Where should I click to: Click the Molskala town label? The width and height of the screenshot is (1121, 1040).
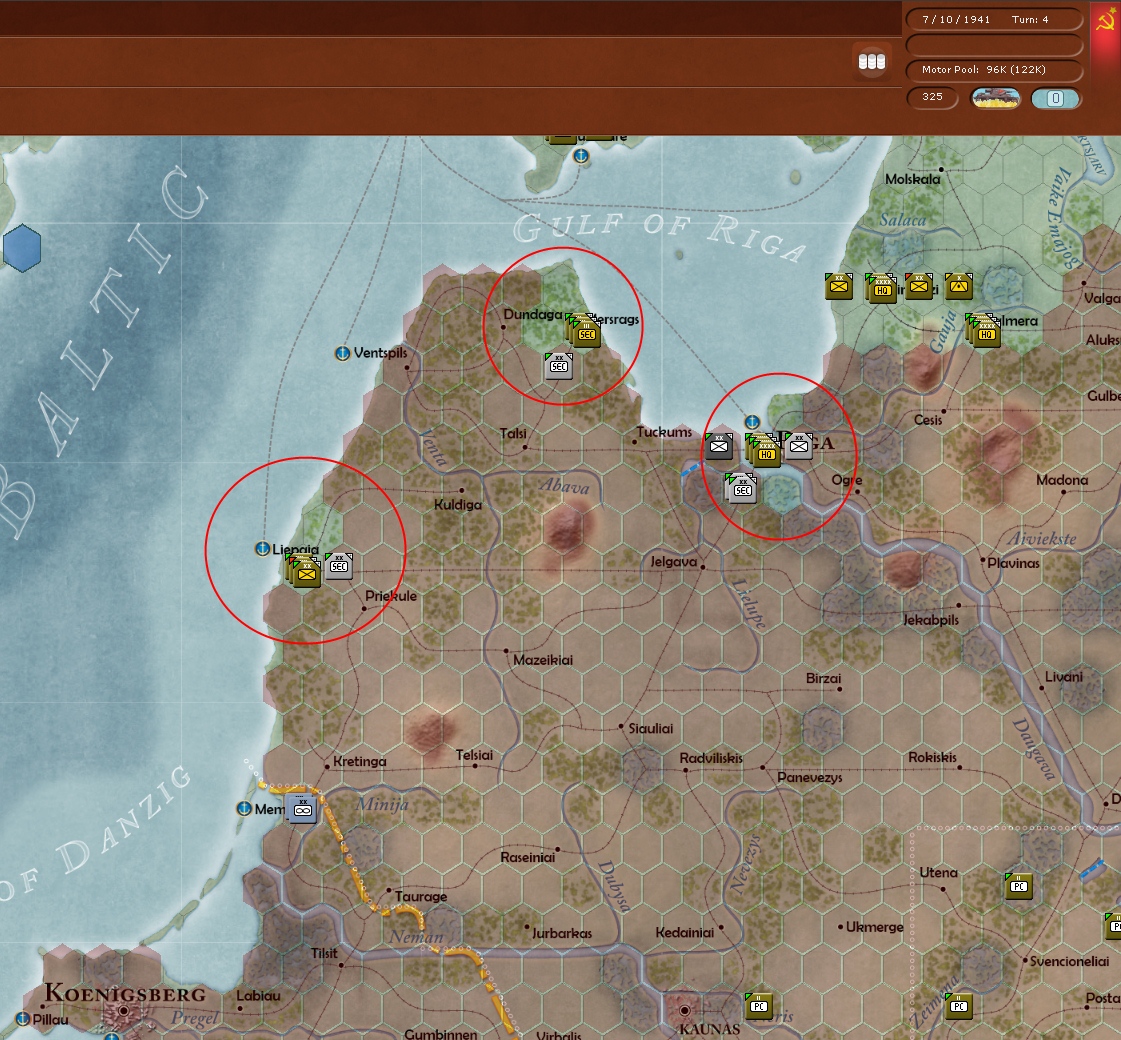point(912,179)
